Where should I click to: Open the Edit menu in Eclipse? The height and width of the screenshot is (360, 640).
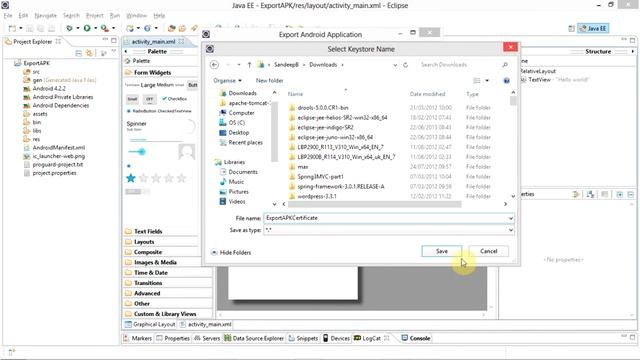pos(23,16)
